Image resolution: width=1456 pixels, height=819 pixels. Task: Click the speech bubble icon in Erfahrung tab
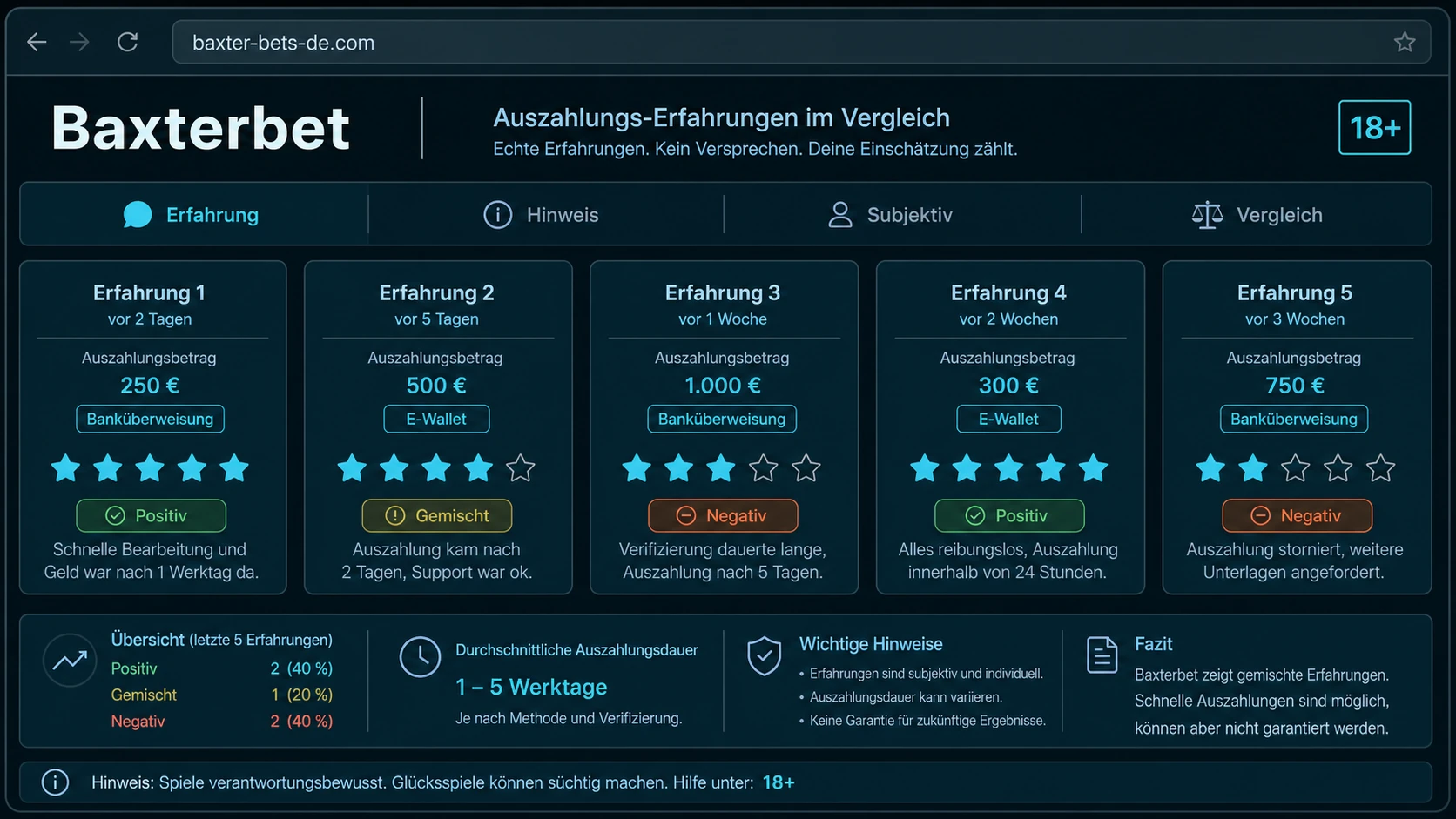pyautogui.click(x=138, y=214)
